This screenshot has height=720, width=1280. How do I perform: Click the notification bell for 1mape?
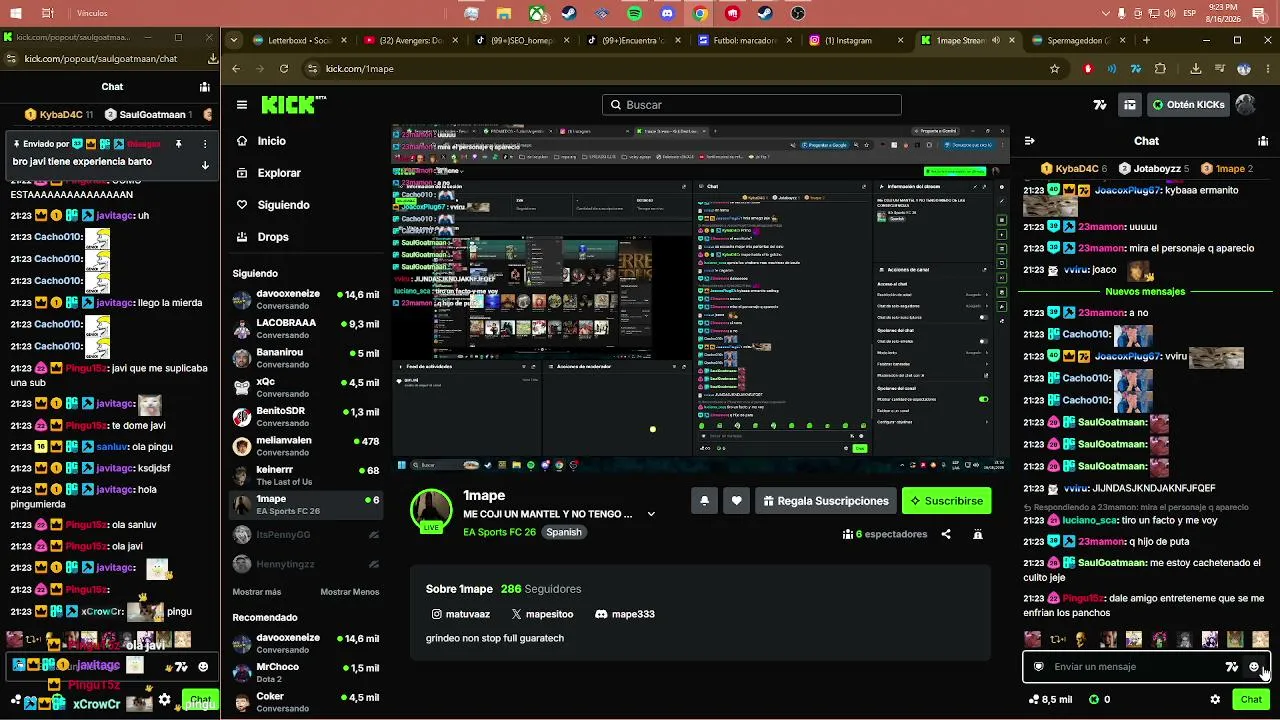point(704,501)
